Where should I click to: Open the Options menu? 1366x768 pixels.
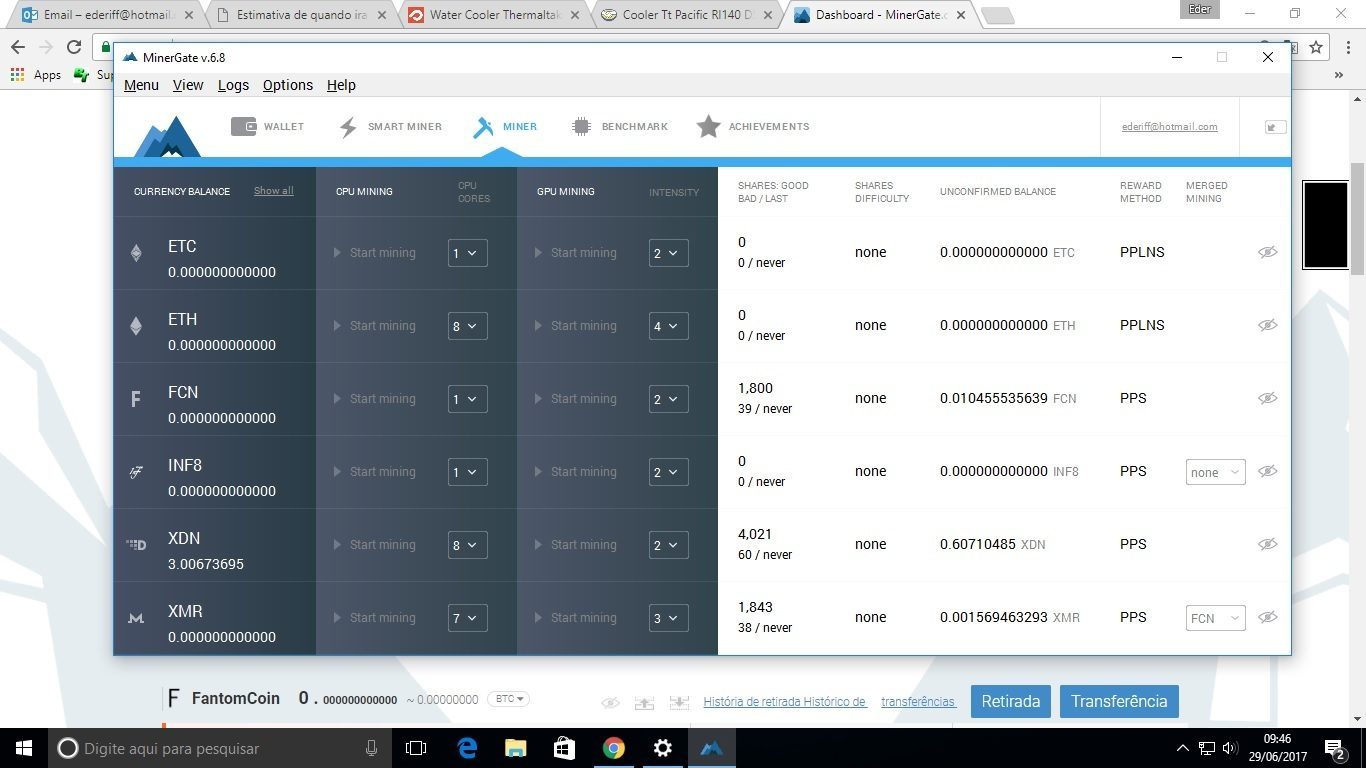pyautogui.click(x=288, y=85)
